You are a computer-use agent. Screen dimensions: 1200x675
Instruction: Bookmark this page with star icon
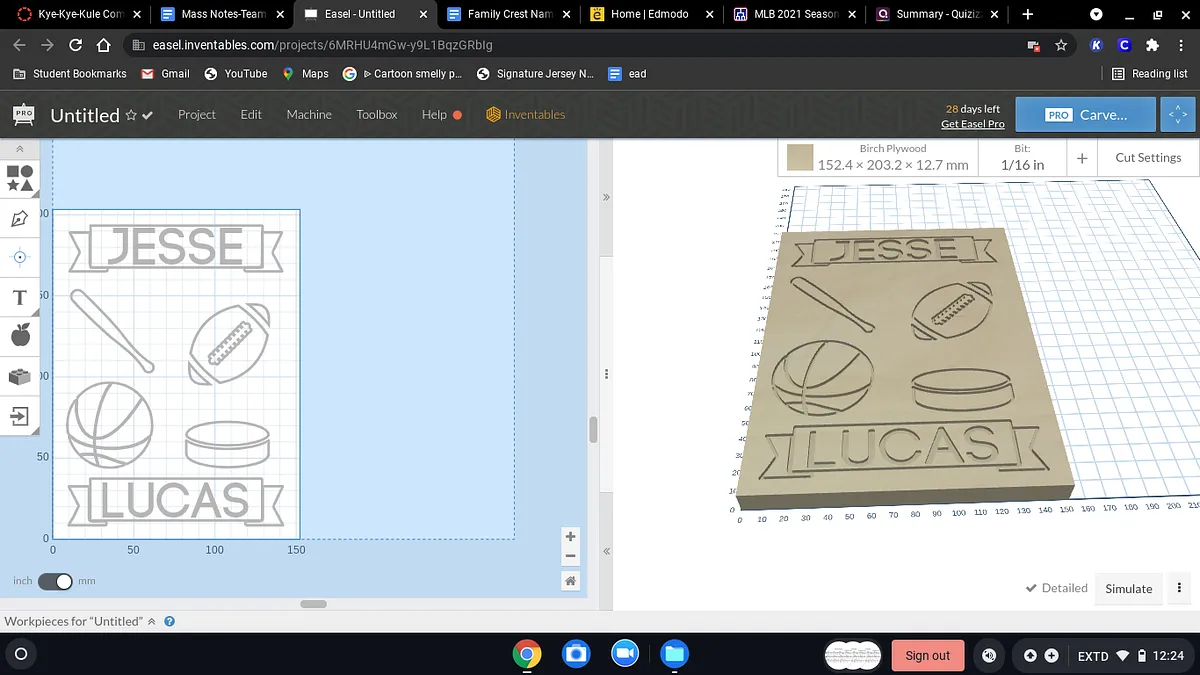point(1061,45)
